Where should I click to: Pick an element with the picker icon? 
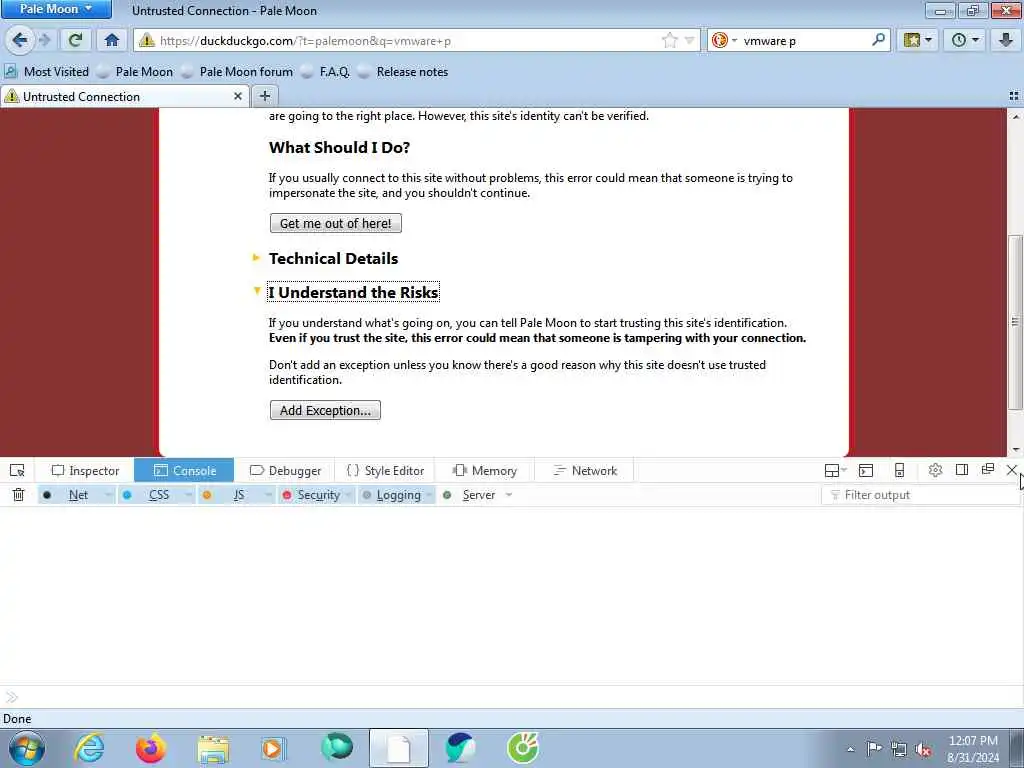(x=18, y=470)
